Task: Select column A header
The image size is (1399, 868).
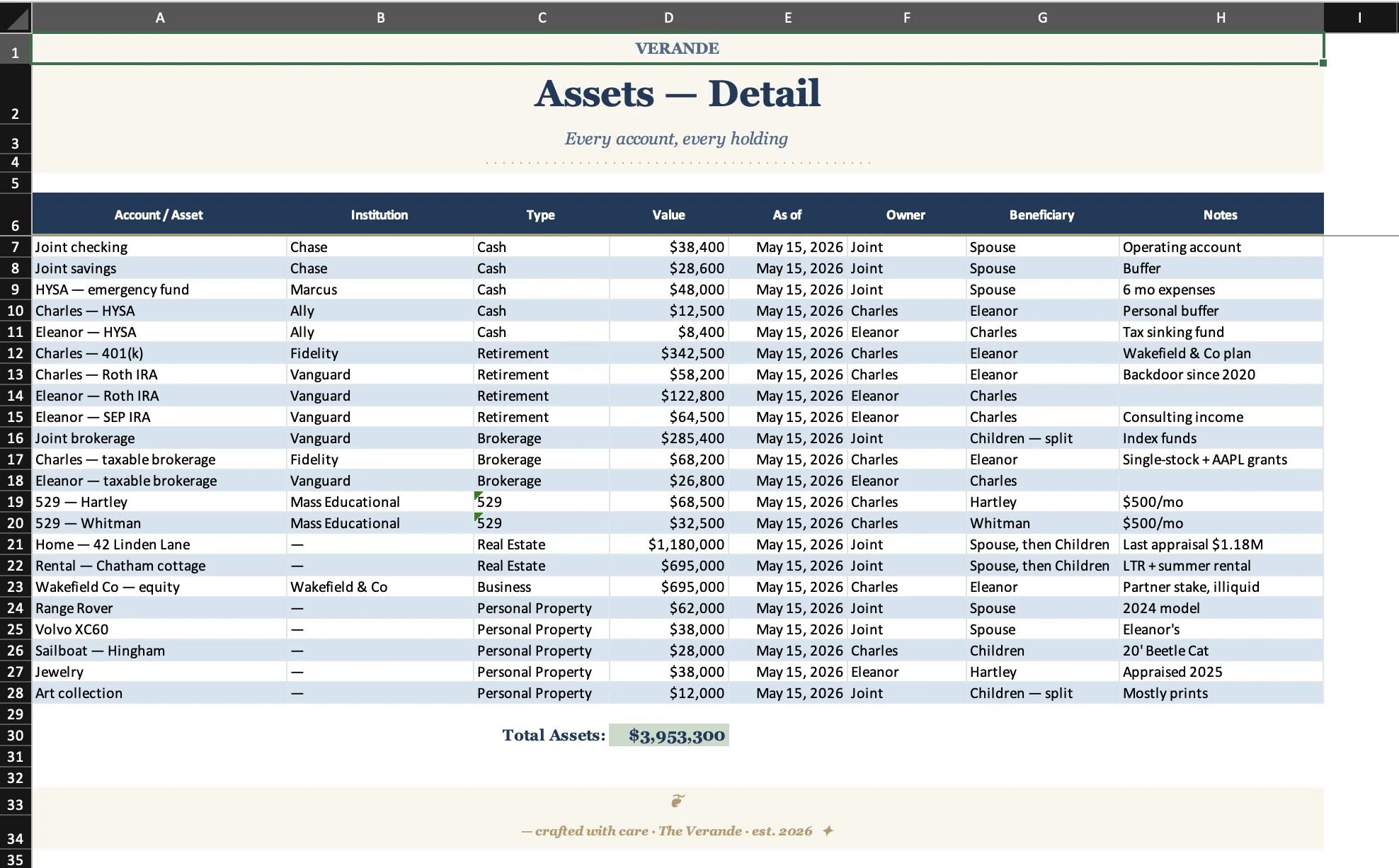Action: coord(160,18)
